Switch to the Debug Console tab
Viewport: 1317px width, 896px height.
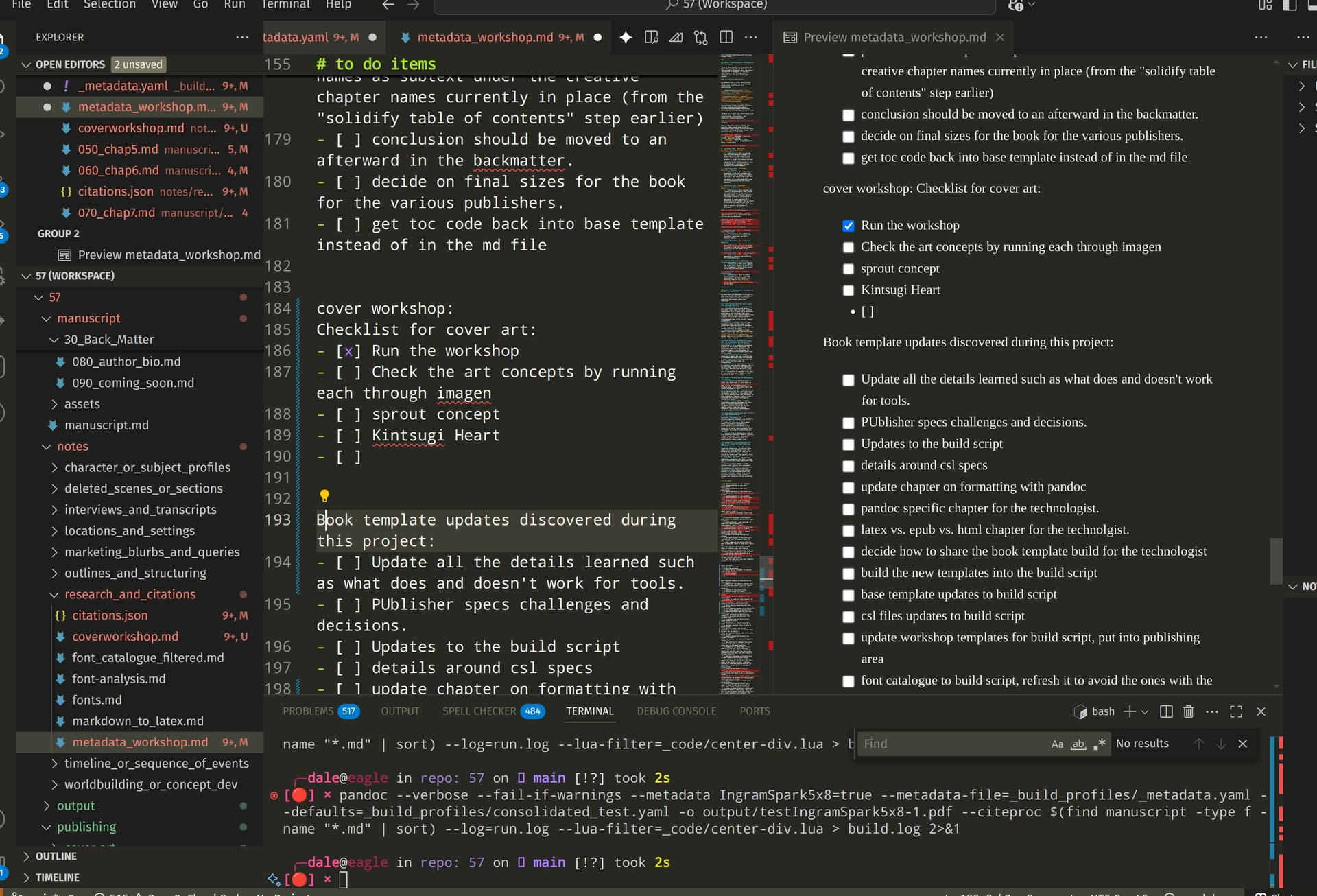tap(676, 711)
